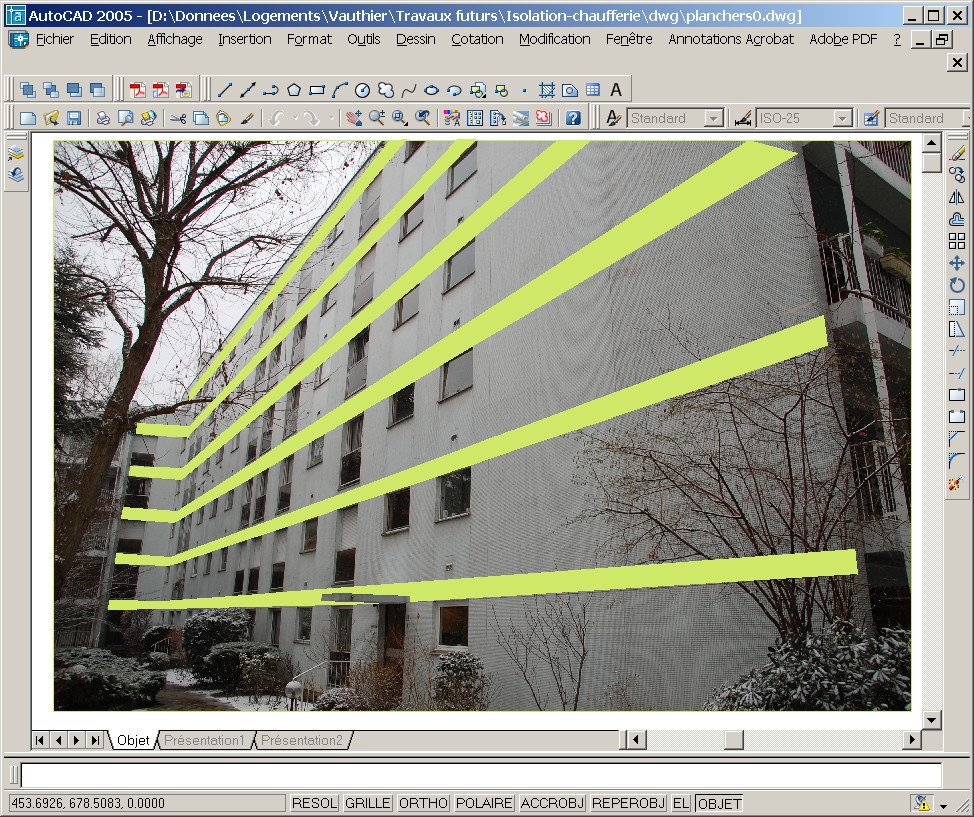Select the Multiline Text tool
The width and height of the screenshot is (974, 817).
tap(616, 90)
